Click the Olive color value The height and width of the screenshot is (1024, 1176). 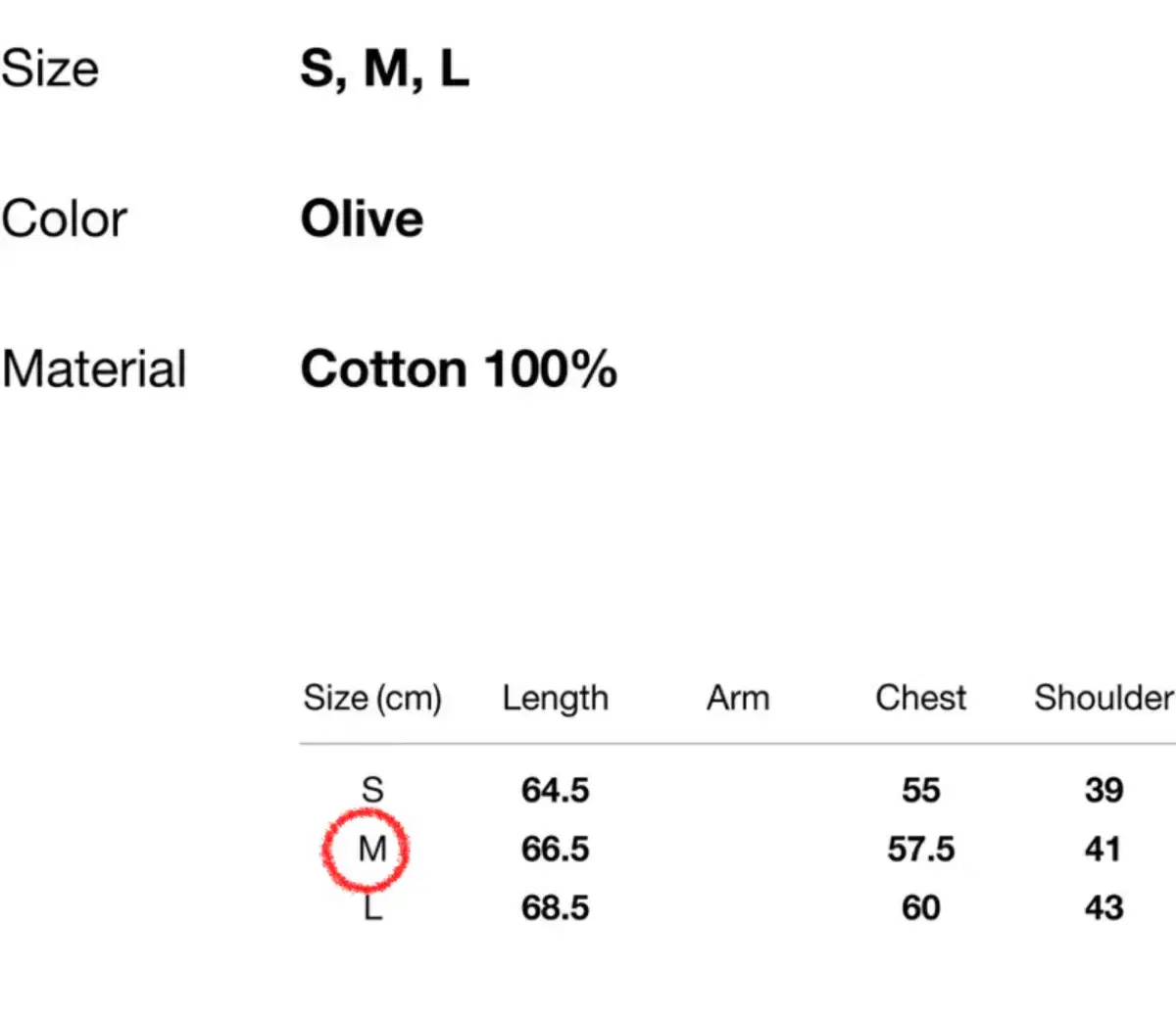(x=362, y=219)
